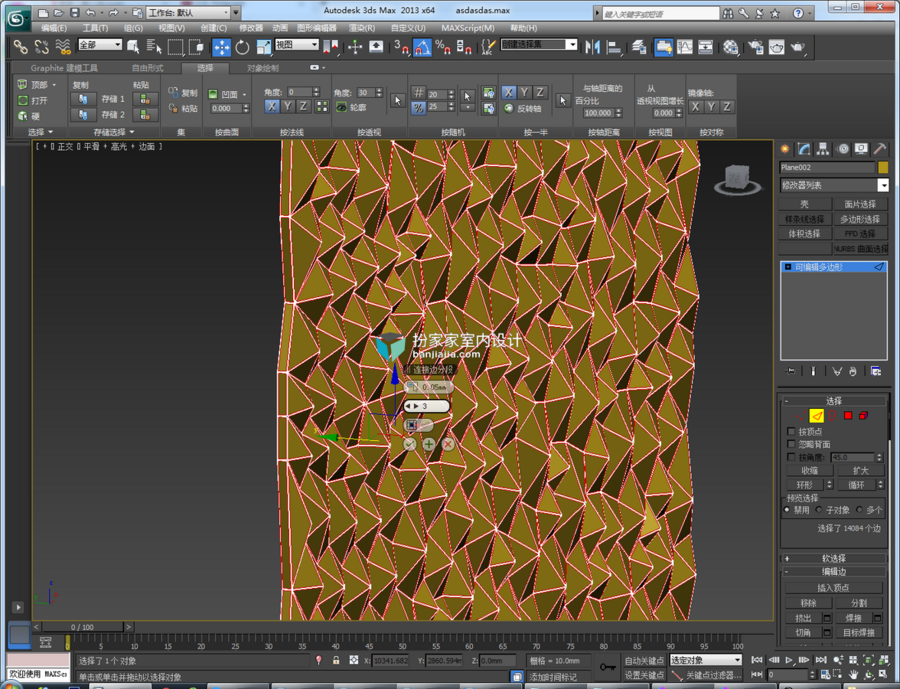Collapse the 选择 rollout in Modify panel

[x=833, y=401]
